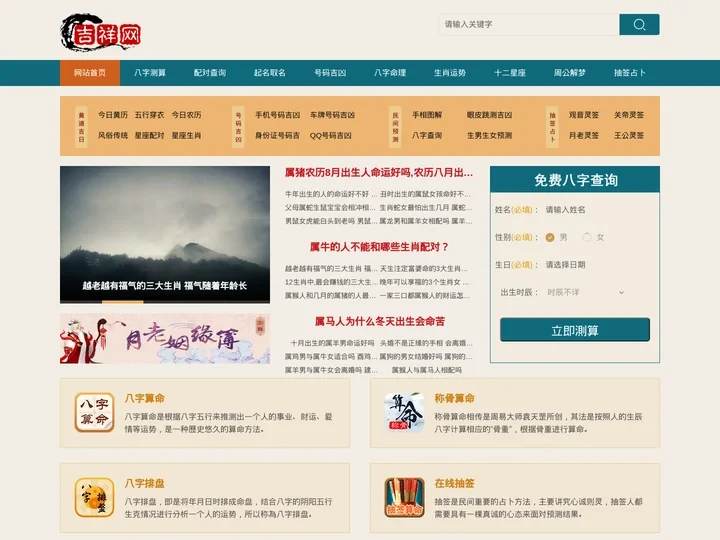Open the 生肖运势 menu item
The image size is (720, 540).
tap(450, 73)
